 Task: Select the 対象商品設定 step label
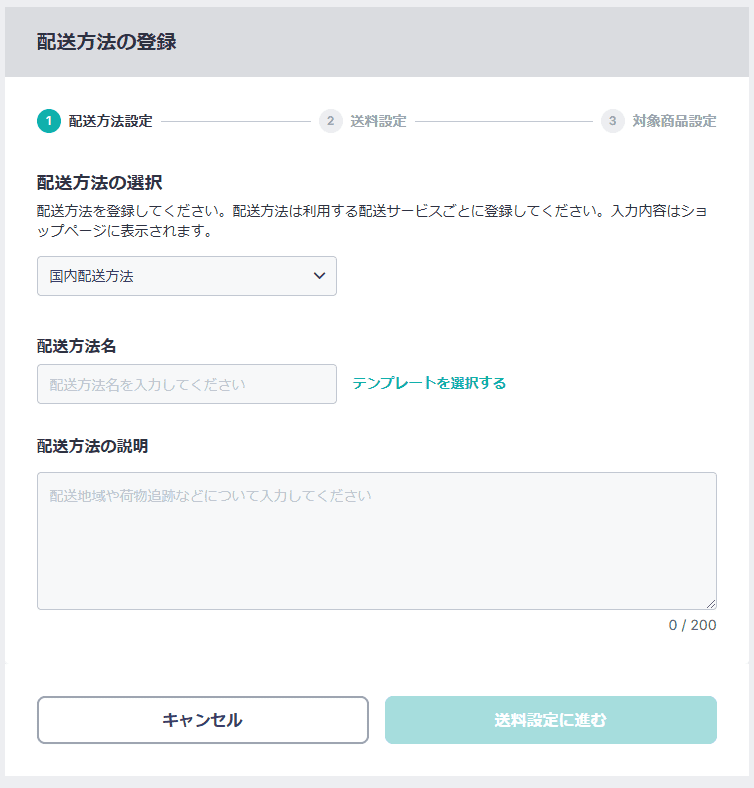click(x=675, y=121)
